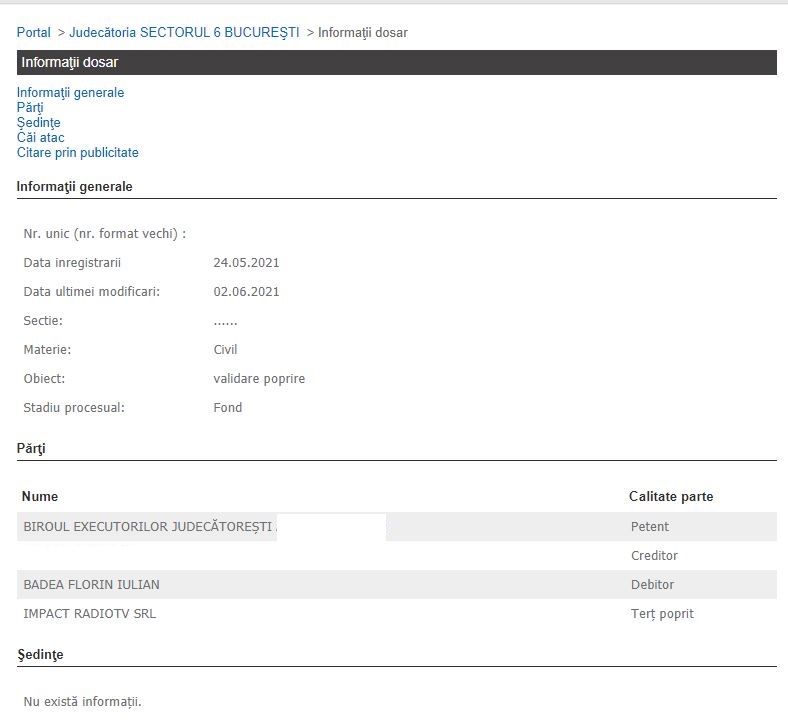Click the Stadiu procesual value Fond

coord(228,408)
